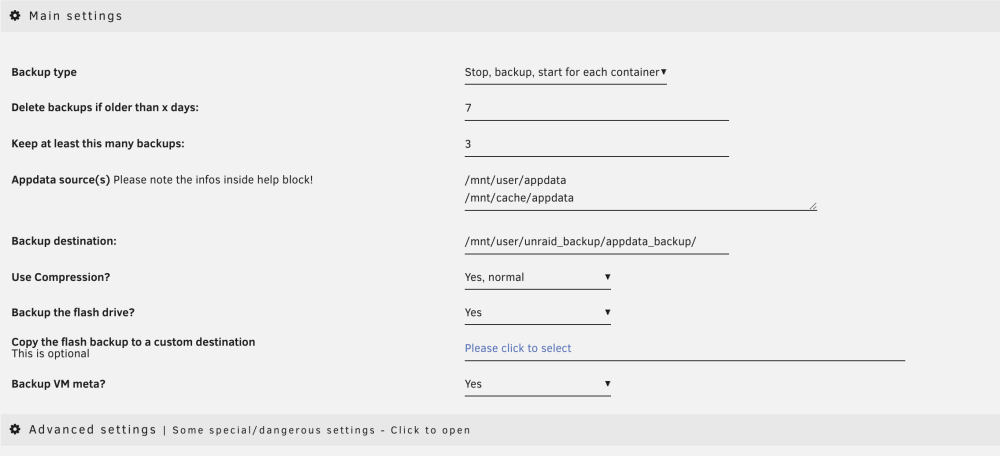Image resolution: width=1000 pixels, height=456 pixels.
Task: Click the 'Backup destination:' label
Action: point(64,241)
